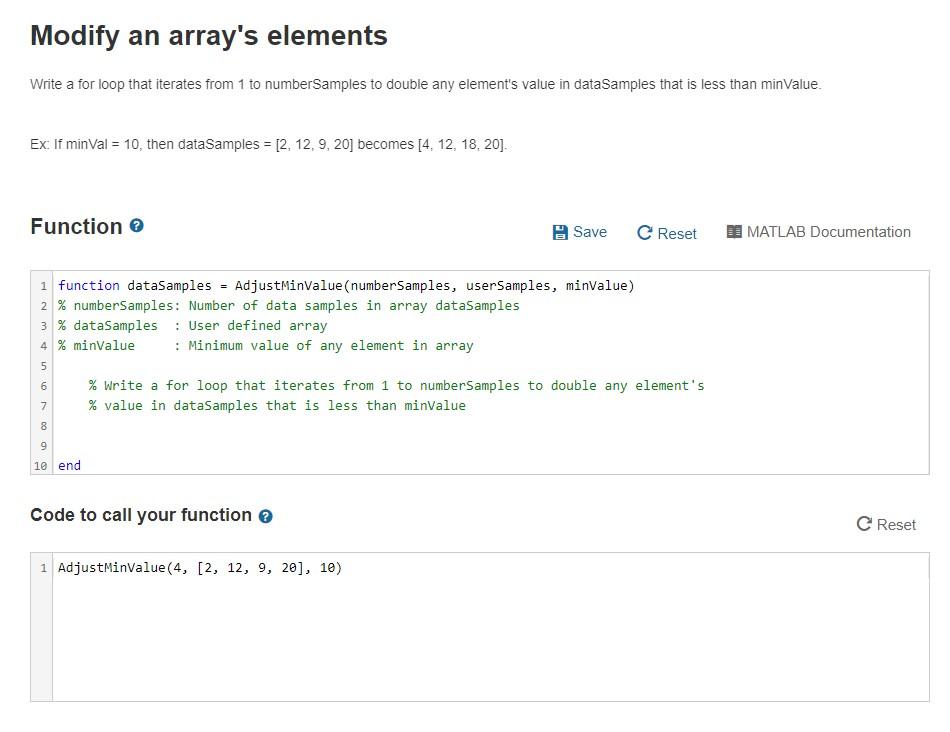Image resolution: width=950 pixels, height=732 pixels.
Task: Save the function code
Action: coord(580,233)
